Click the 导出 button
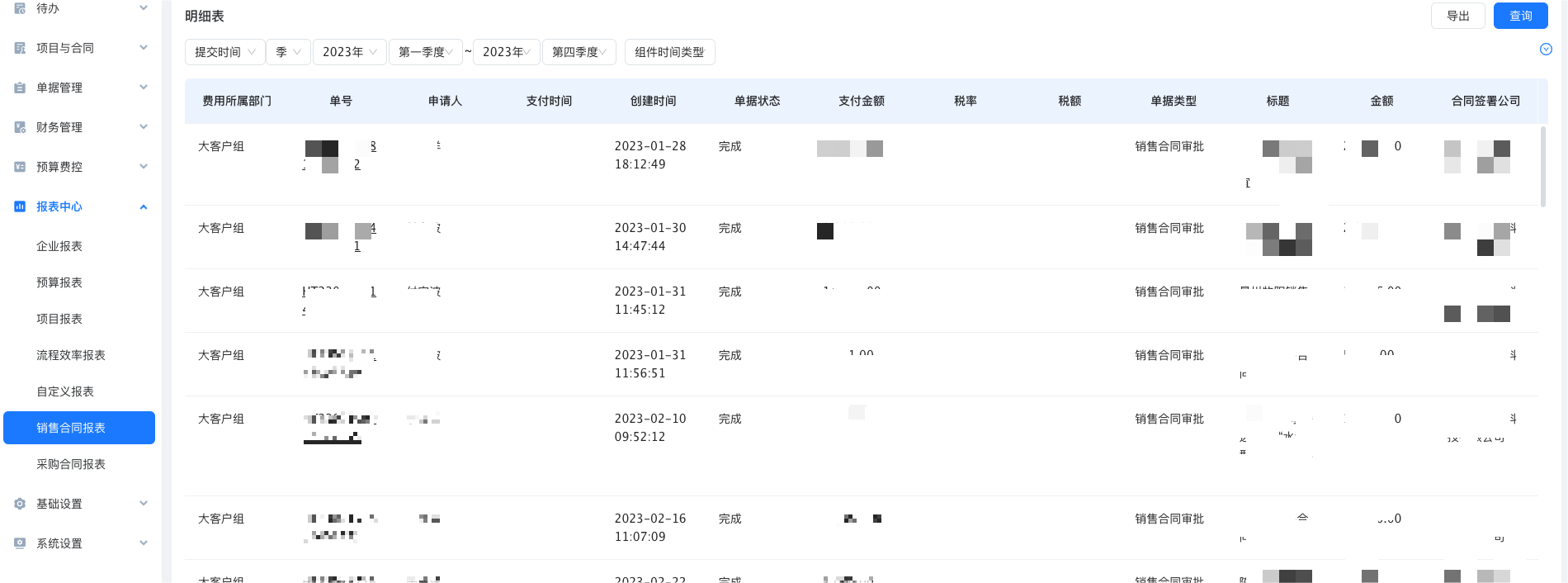The height and width of the screenshot is (583, 1568). click(1457, 16)
